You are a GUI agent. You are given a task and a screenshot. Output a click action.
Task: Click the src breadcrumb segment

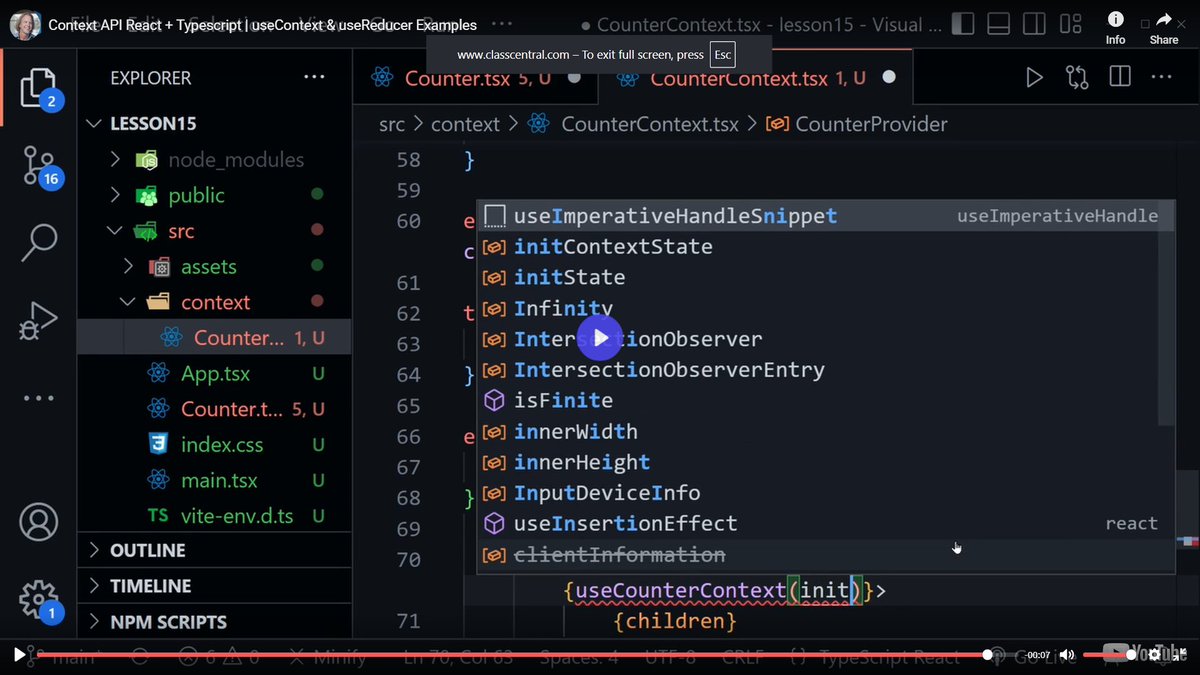click(392, 124)
